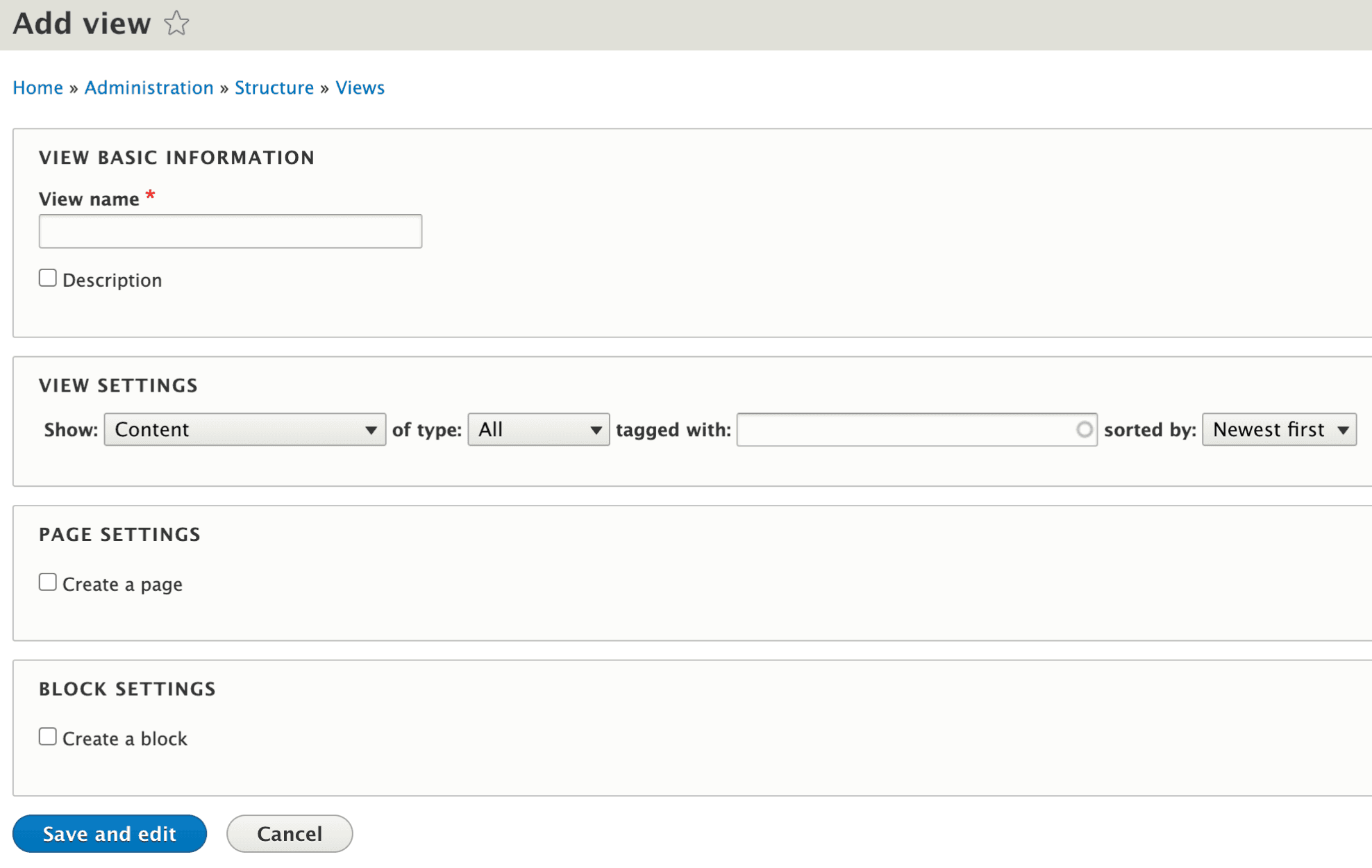The width and height of the screenshot is (1372, 868).
Task: Tick the Create a page checkbox
Action: pyautogui.click(x=47, y=583)
